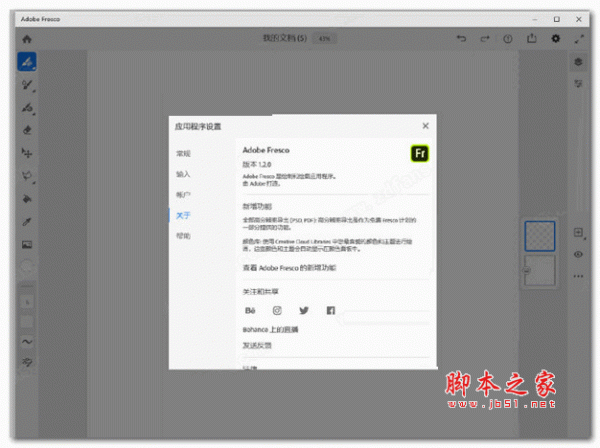Image resolution: width=600 pixels, height=448 pixels.
Task: Select the Paint Bucket fill tool
Action: [x=27, y=199]
